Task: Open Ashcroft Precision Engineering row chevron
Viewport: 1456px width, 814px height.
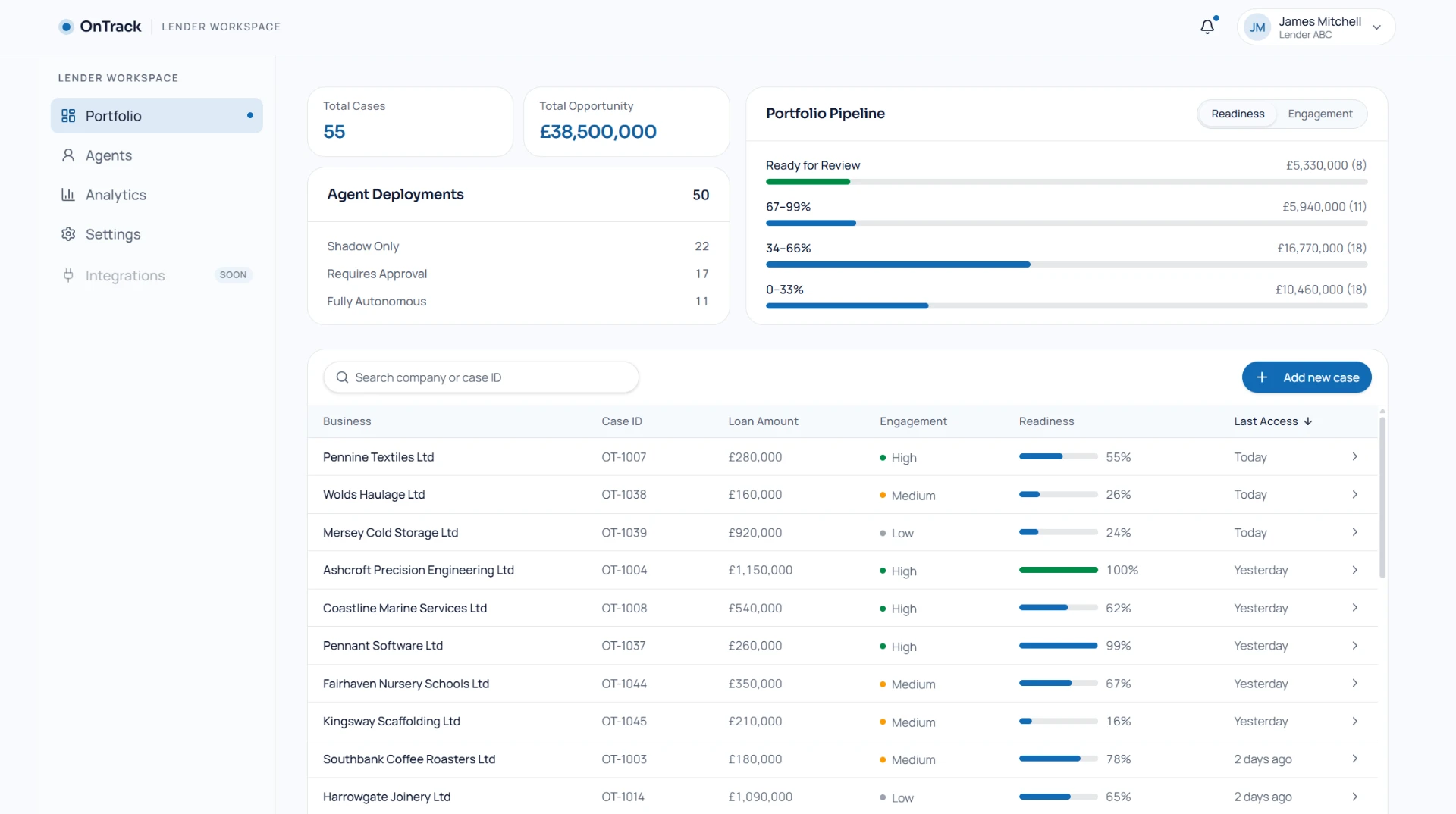Action: (x=1354, y=570)
